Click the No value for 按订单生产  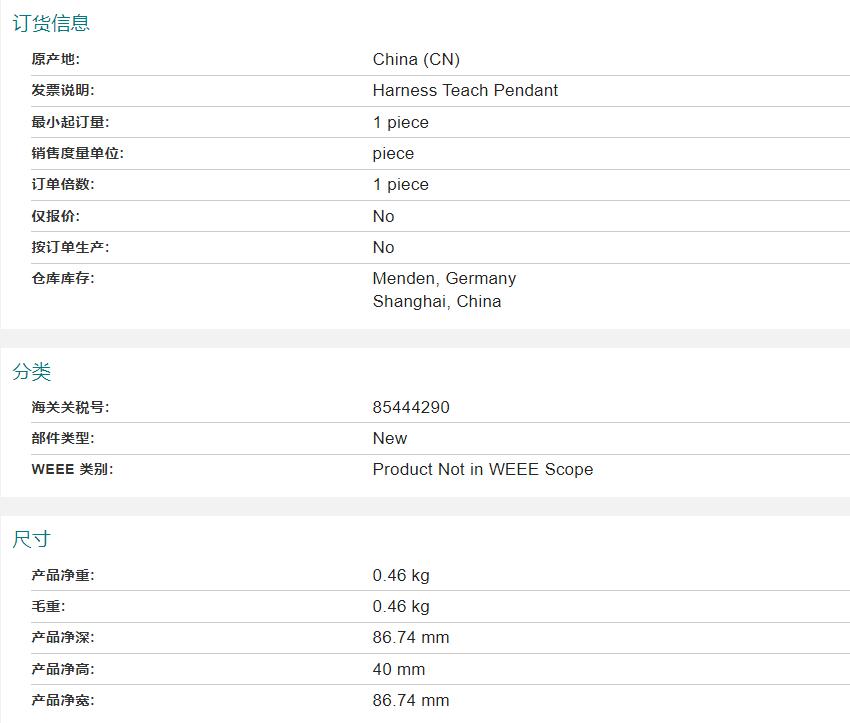pyautogui.click(x=383, y=247)
